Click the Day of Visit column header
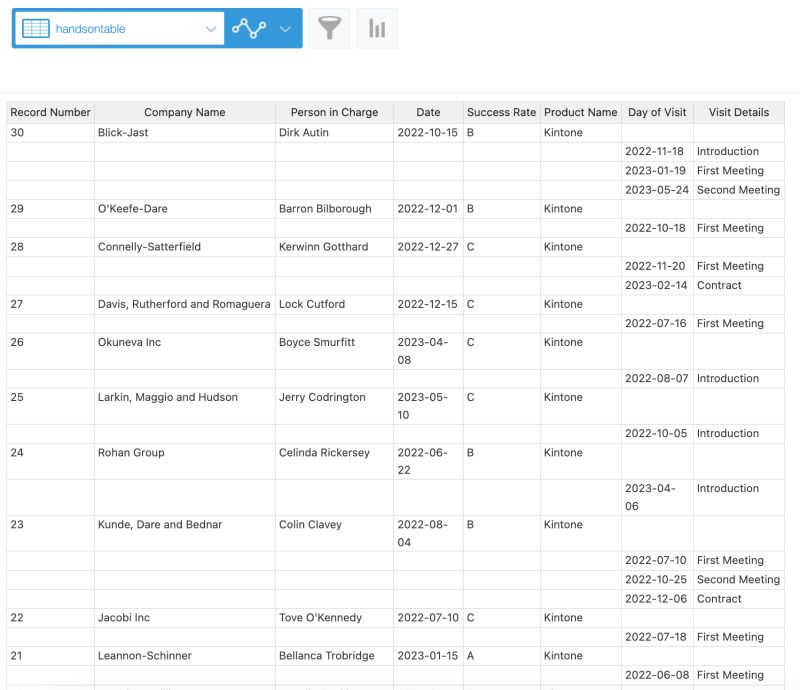The width and height of the screenshot is (800, 690). pyautogui.click(x=657, y=112)
